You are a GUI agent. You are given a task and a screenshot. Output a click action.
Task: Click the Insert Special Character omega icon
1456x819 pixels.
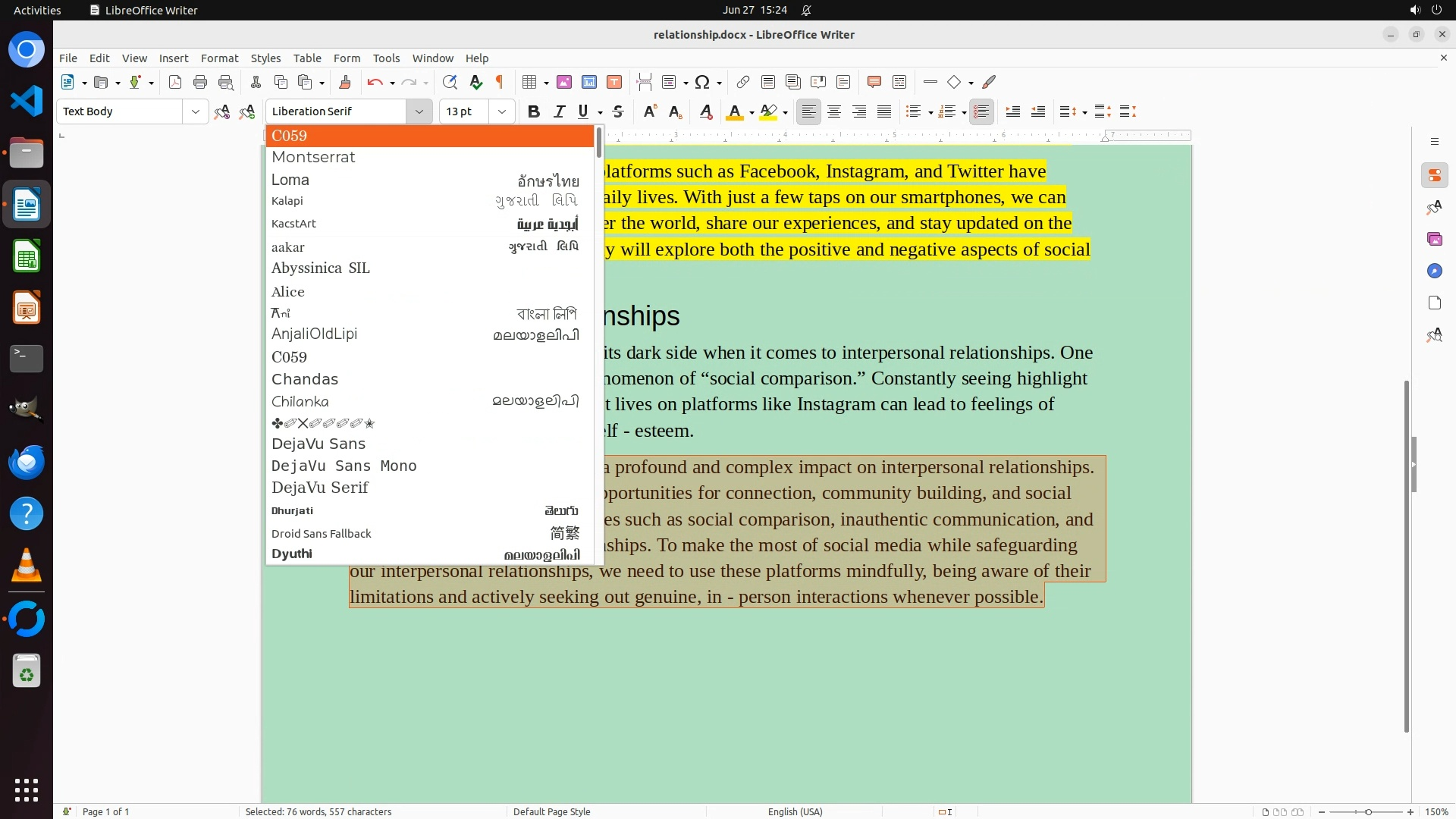tap(702, 82)
